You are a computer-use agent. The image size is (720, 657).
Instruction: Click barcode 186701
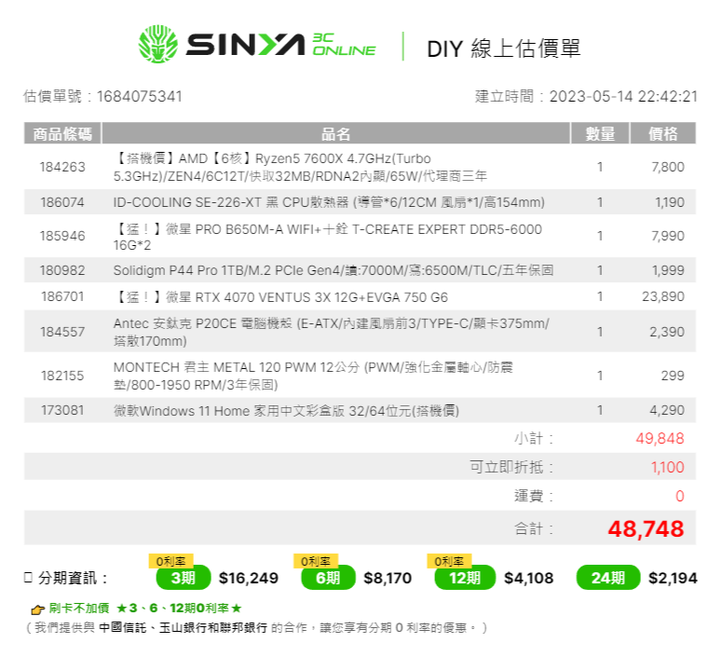click(x=62, y=297)
